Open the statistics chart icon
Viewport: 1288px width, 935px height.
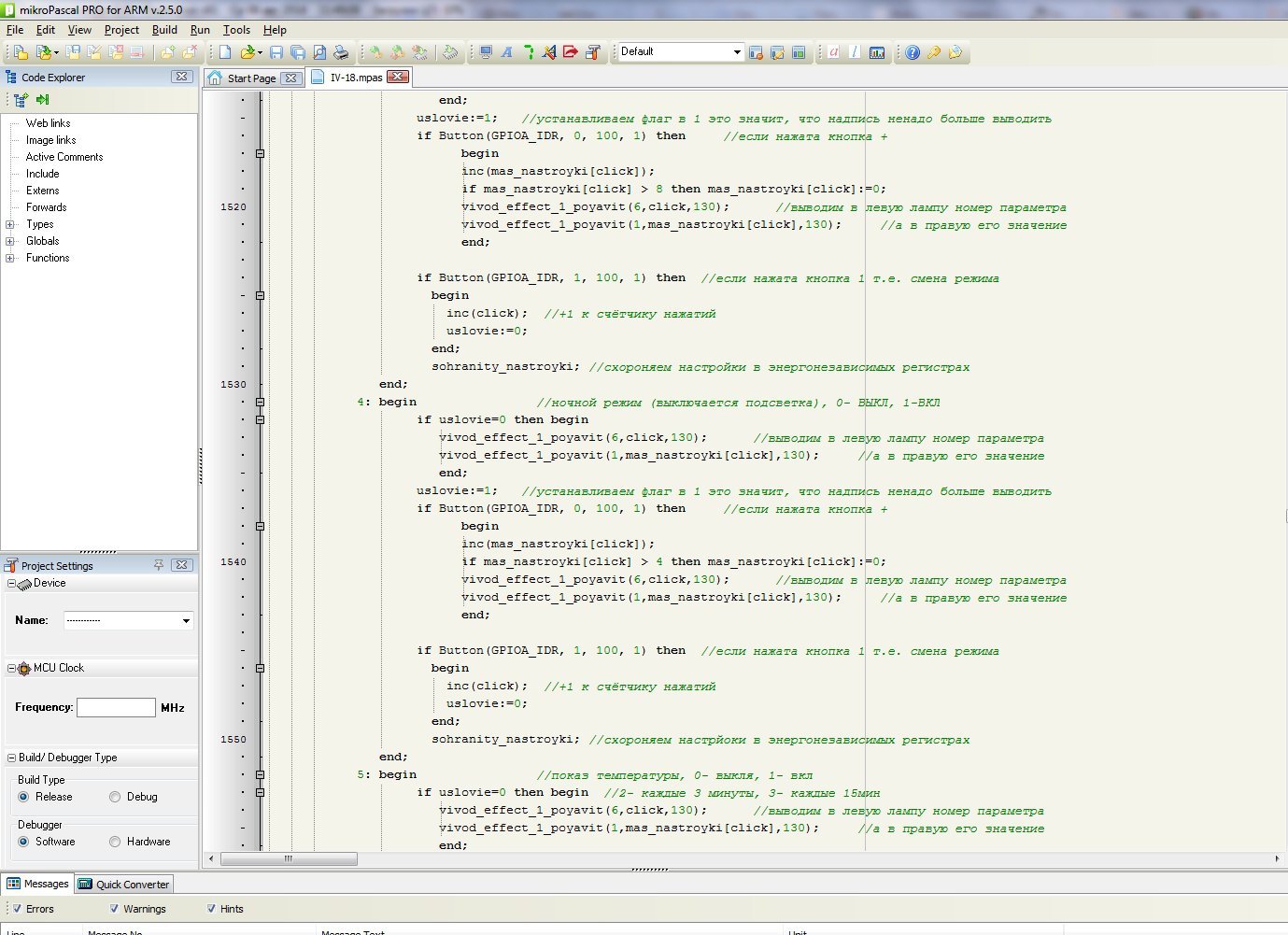pyautogui.click(x=876, y=52)
